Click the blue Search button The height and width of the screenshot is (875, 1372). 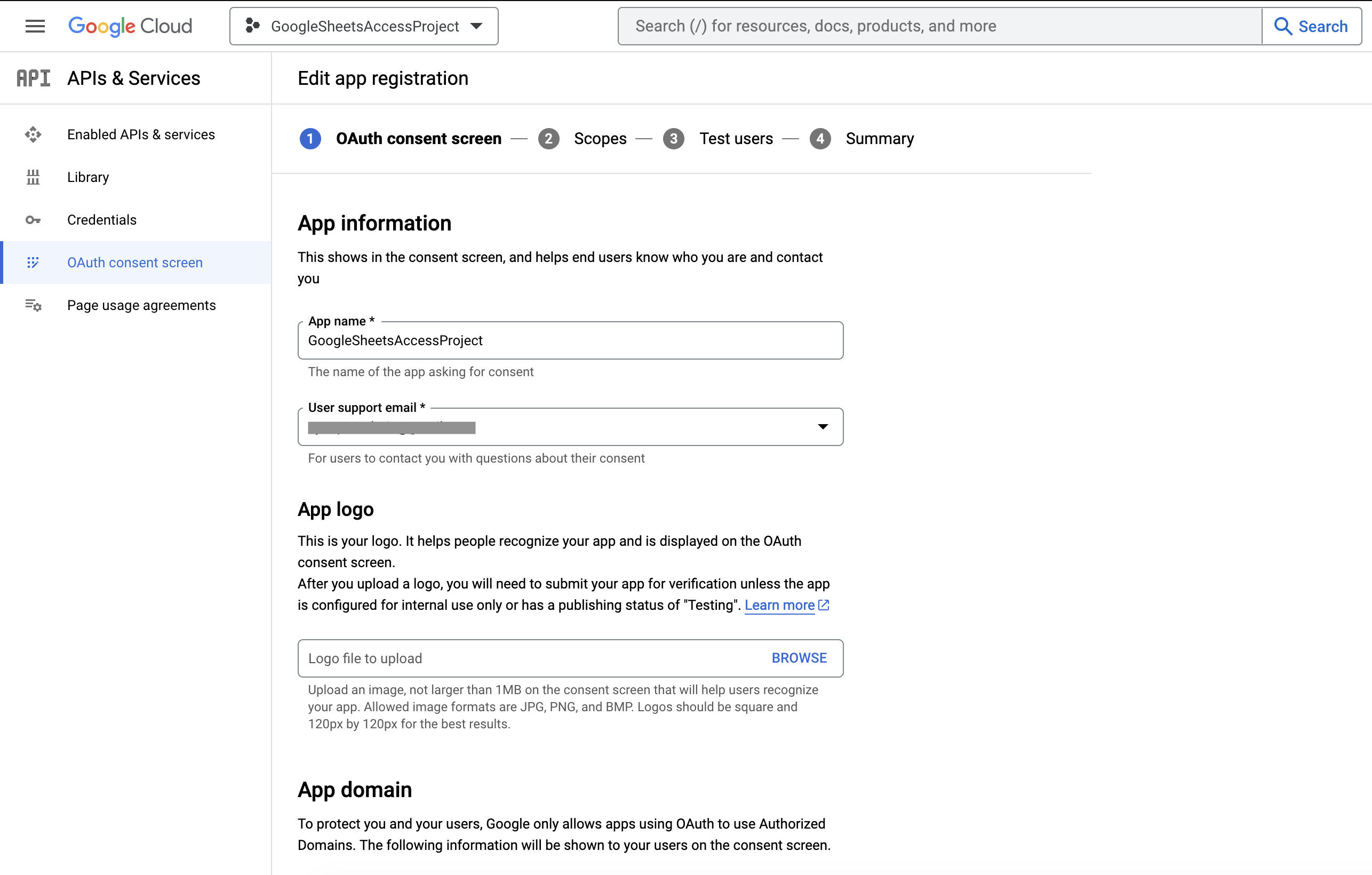(x=1312, y=26)
